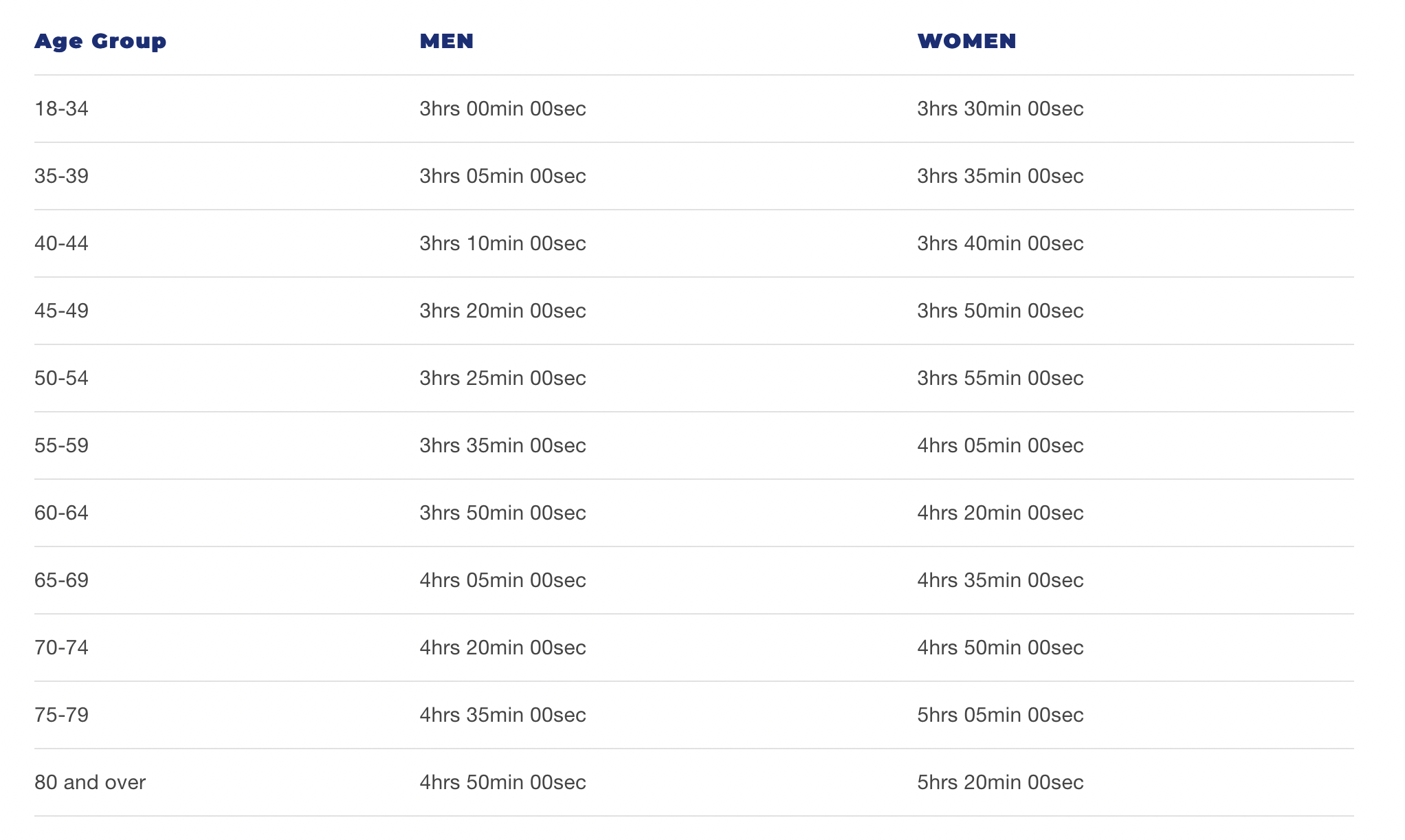Image resolution: width=1405 pixels, height=840 pixels.
Task: Click women's time 4hrs 50min 00sec
Action: pyautogui.click(x=1000, y=648)
